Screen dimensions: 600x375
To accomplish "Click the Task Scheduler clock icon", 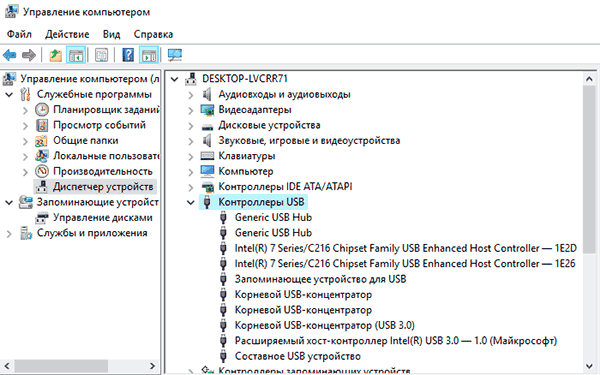I will pos(42,110).
